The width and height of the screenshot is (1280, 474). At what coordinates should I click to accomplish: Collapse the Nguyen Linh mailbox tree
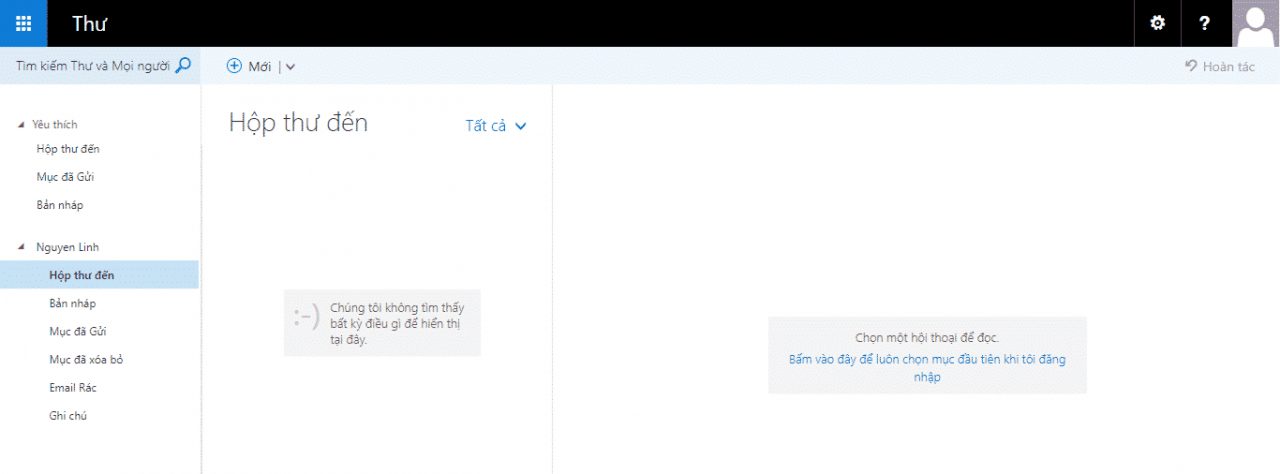click(21, 247)
